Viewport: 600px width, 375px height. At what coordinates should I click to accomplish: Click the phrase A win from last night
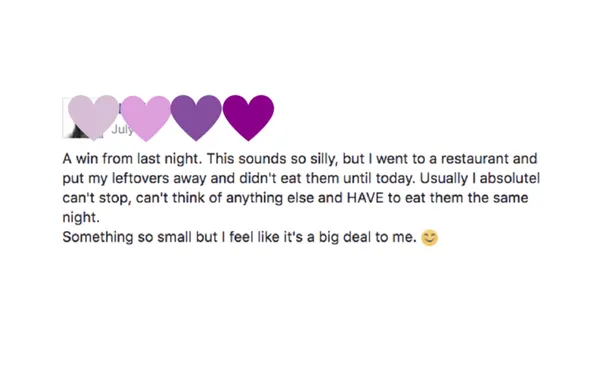pyautogui.click(x=132, y=159)
